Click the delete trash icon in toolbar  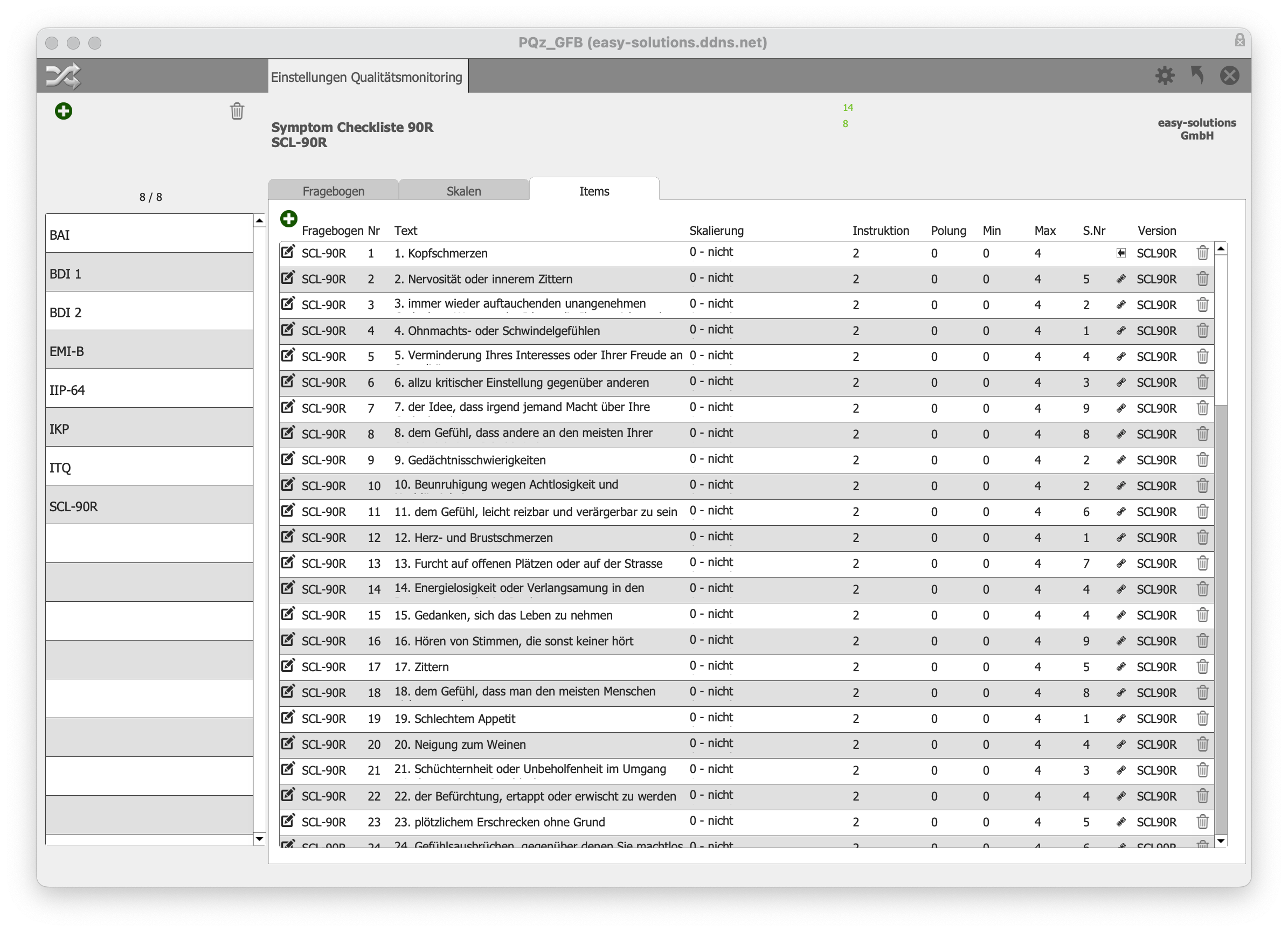point(237,112)
